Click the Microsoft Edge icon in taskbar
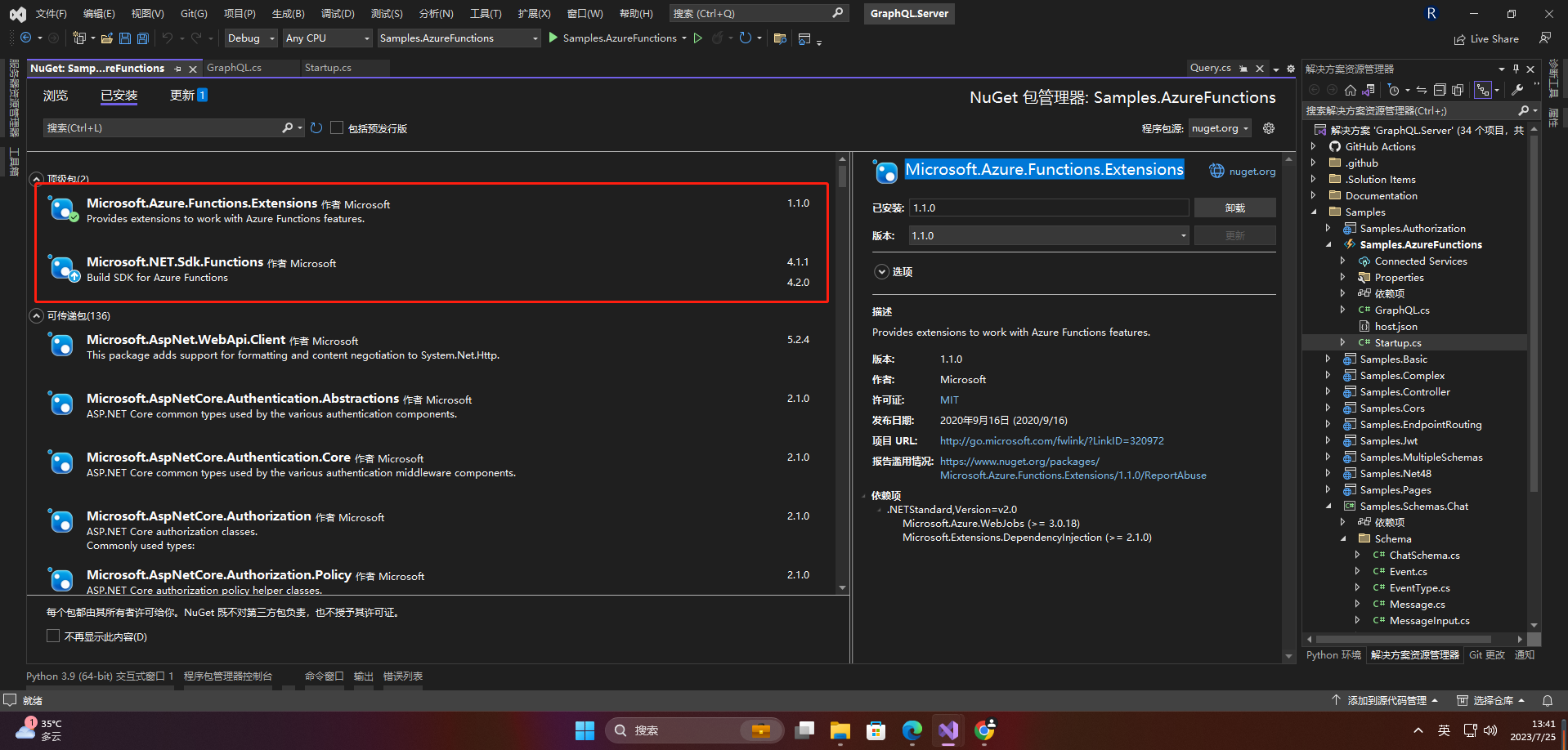 [912, 730]
